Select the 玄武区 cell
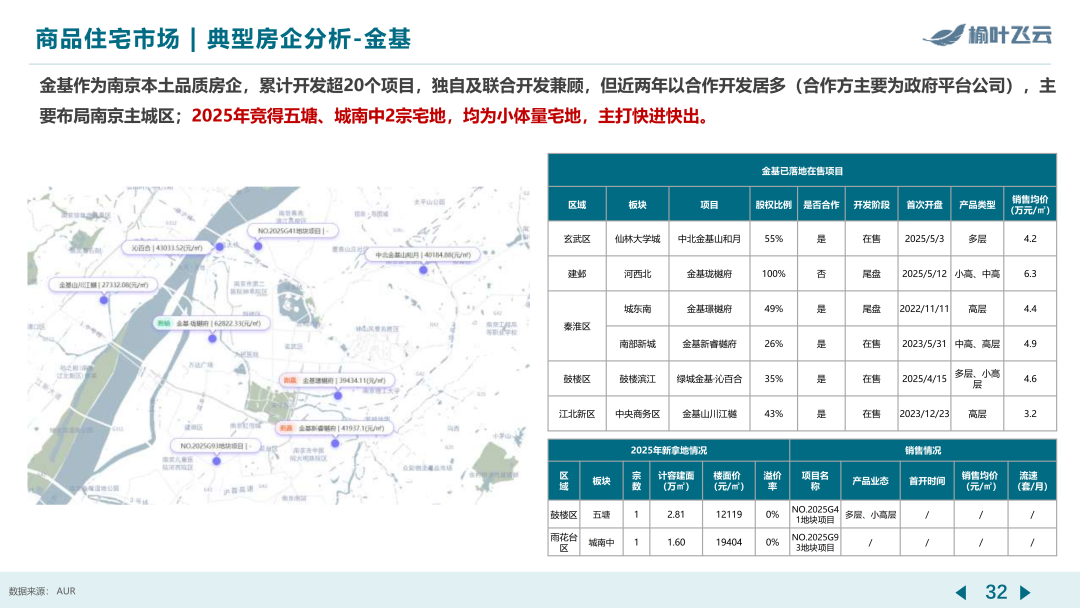 coord(577,239)
